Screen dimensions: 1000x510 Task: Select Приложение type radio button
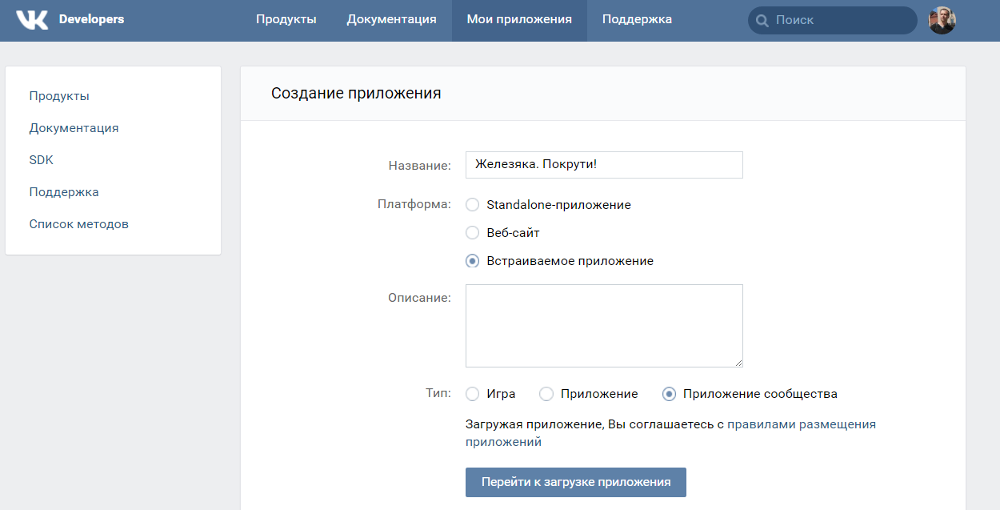[546, 394]
